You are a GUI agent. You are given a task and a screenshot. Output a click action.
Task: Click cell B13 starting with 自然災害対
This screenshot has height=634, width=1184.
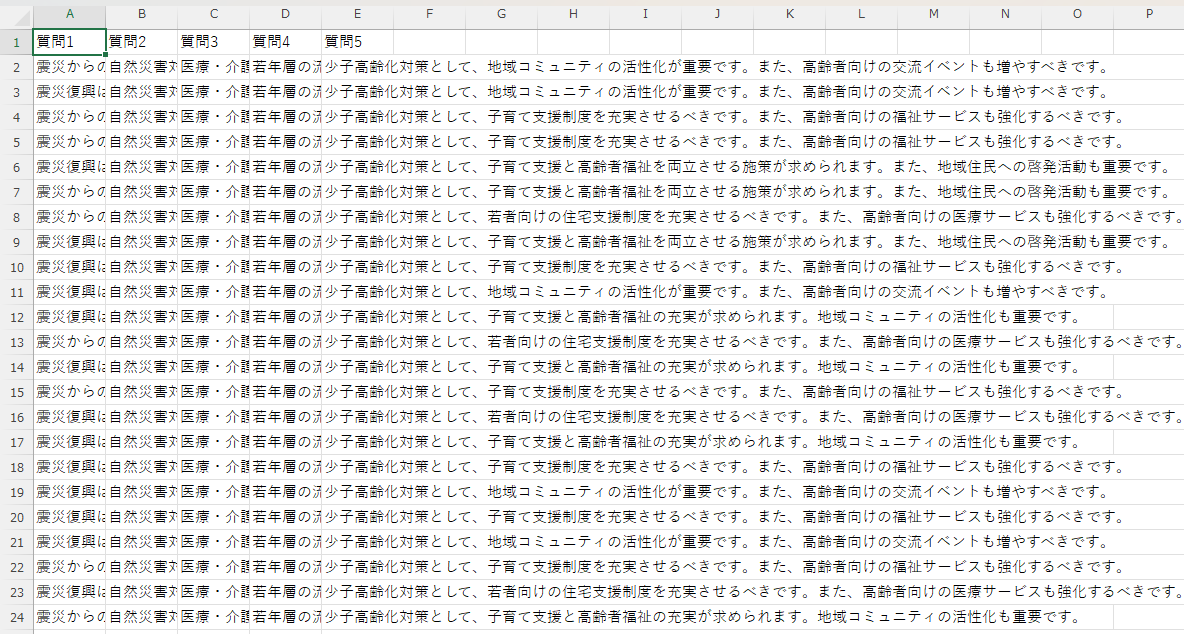(x=141, y=341)
